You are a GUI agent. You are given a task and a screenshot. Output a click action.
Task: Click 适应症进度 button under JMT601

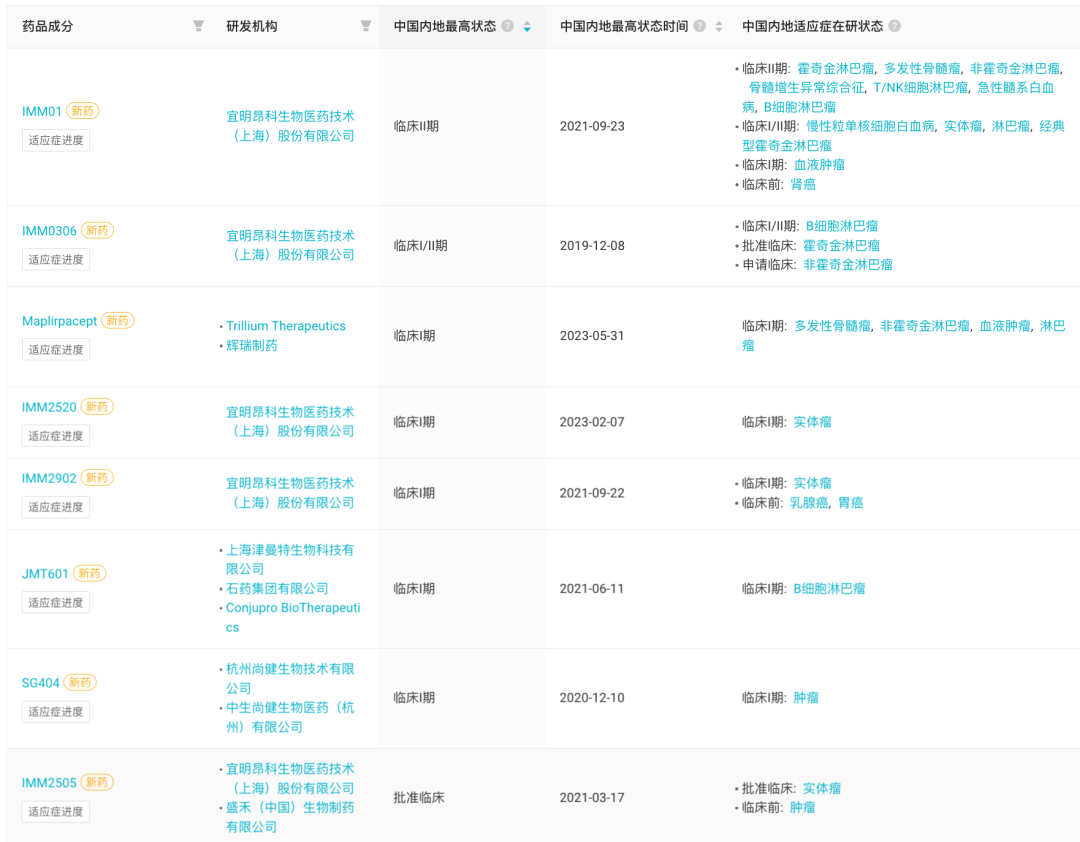[x=56, y=603]
